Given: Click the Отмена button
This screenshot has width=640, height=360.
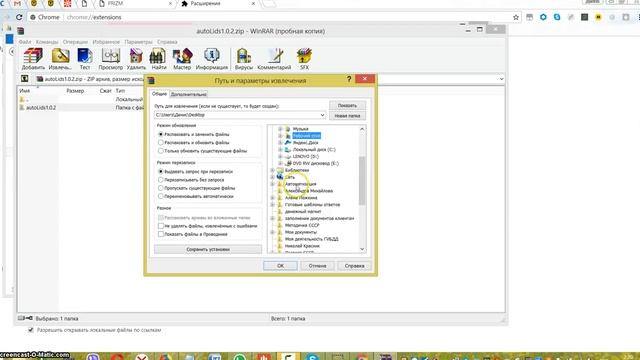Looking at the screenshot, I should click(317, 266).
